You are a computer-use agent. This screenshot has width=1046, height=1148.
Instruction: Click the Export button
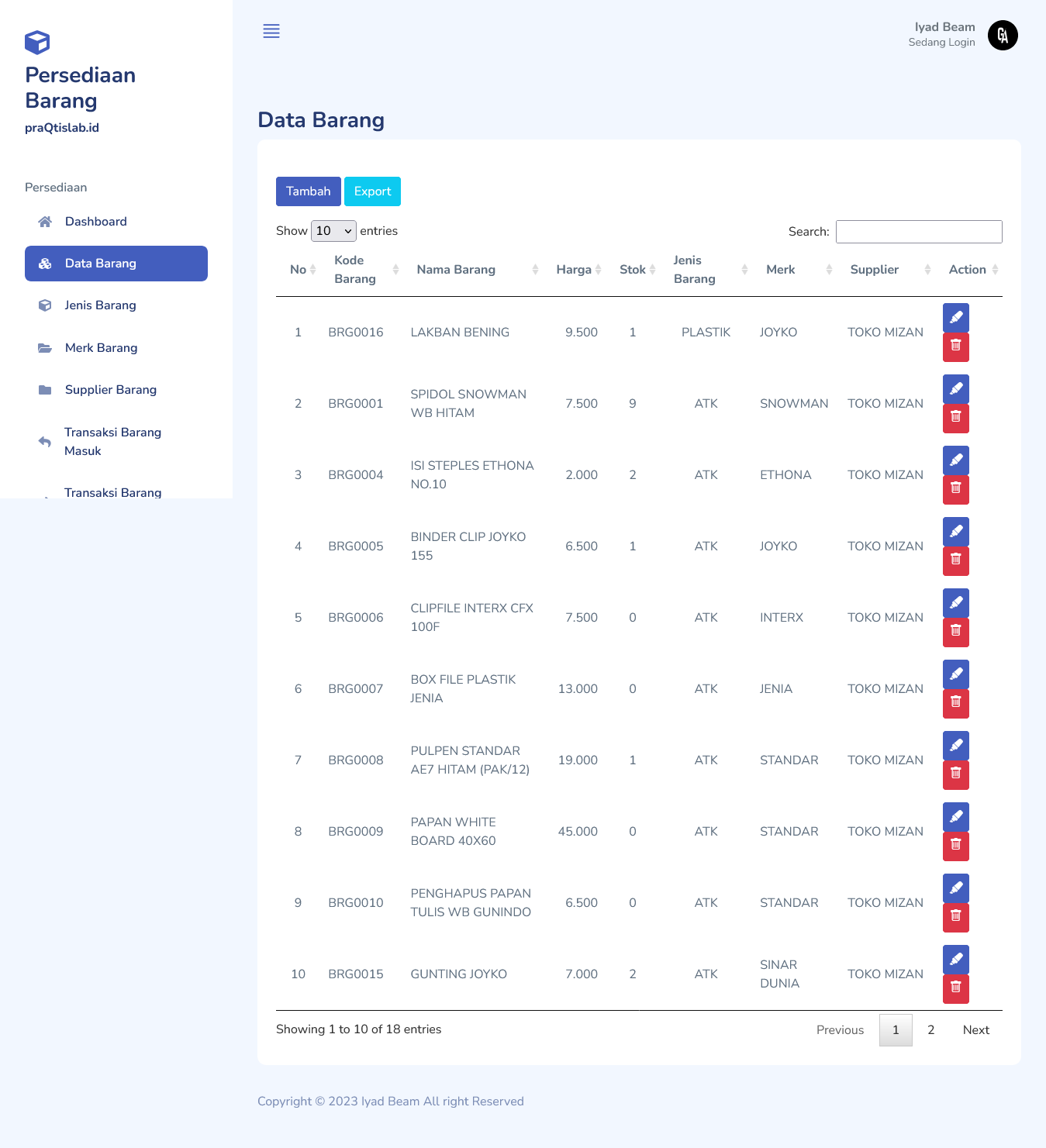(372, 191)
